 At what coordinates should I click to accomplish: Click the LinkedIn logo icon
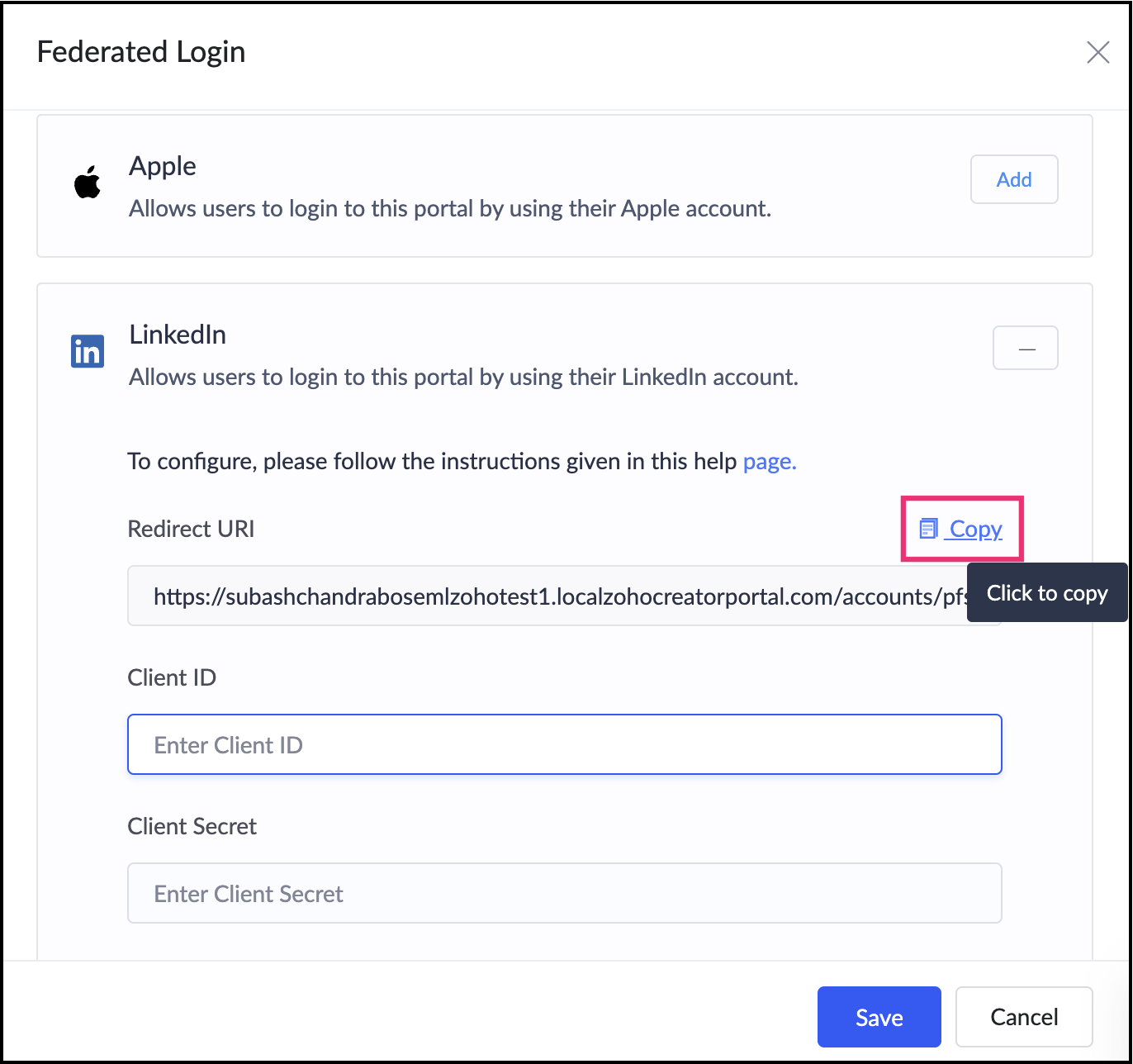coord(88,351)
